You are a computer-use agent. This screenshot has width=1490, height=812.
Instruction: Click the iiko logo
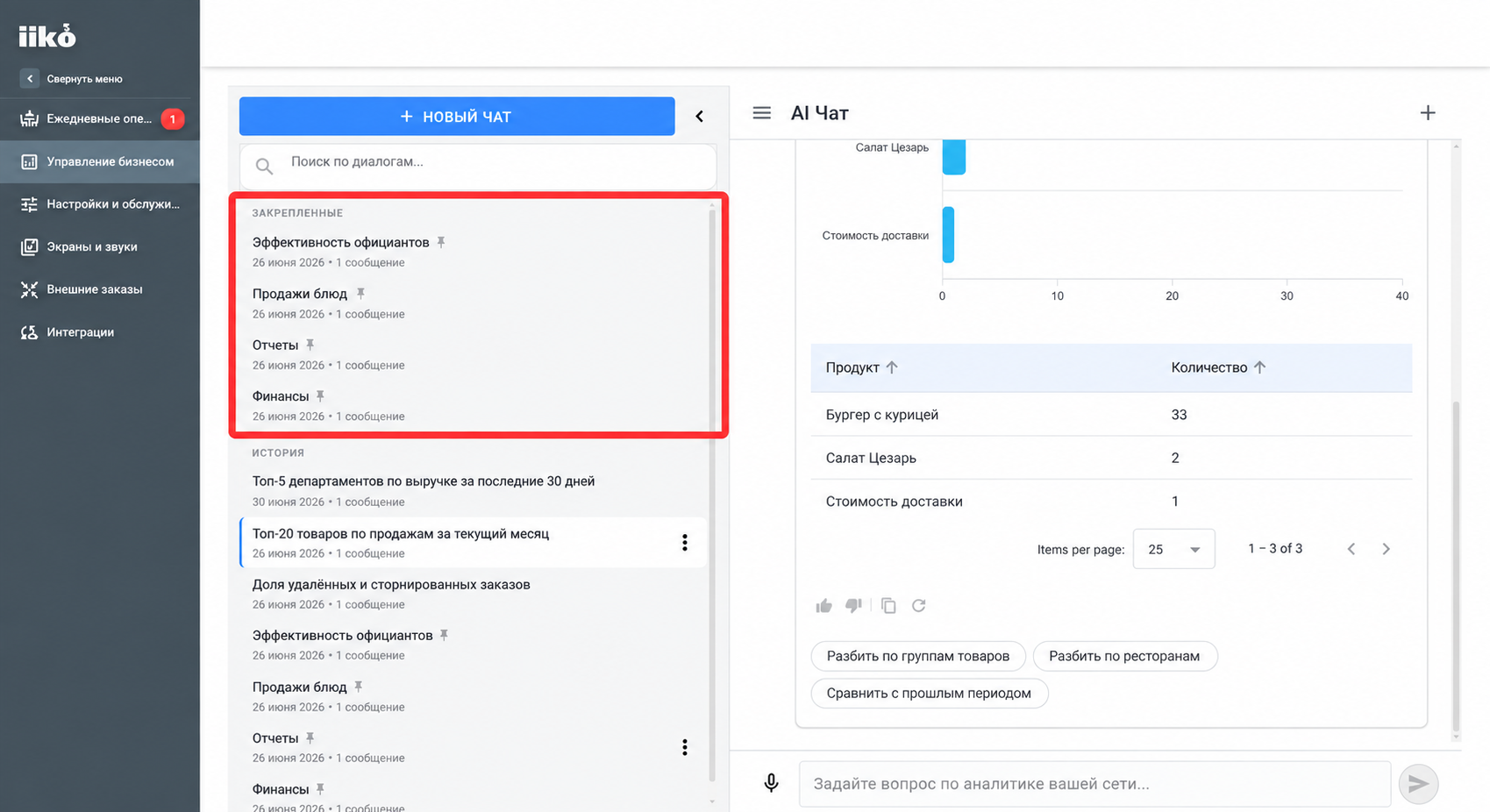[47, 36]
